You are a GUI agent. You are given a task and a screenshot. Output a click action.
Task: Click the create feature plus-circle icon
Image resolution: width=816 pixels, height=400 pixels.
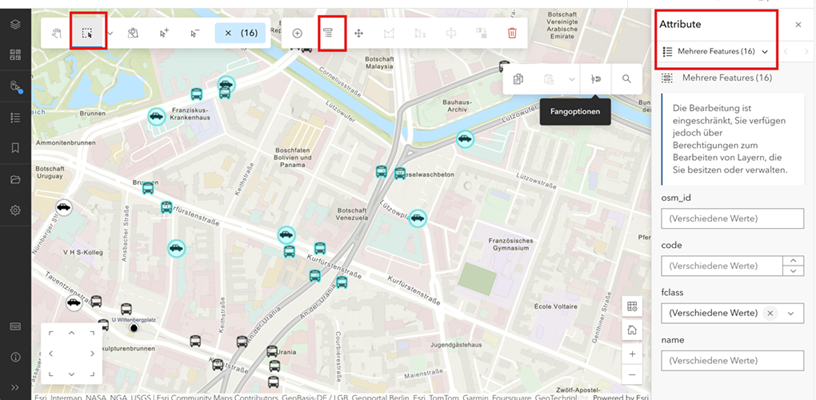(x=297, y=33)
